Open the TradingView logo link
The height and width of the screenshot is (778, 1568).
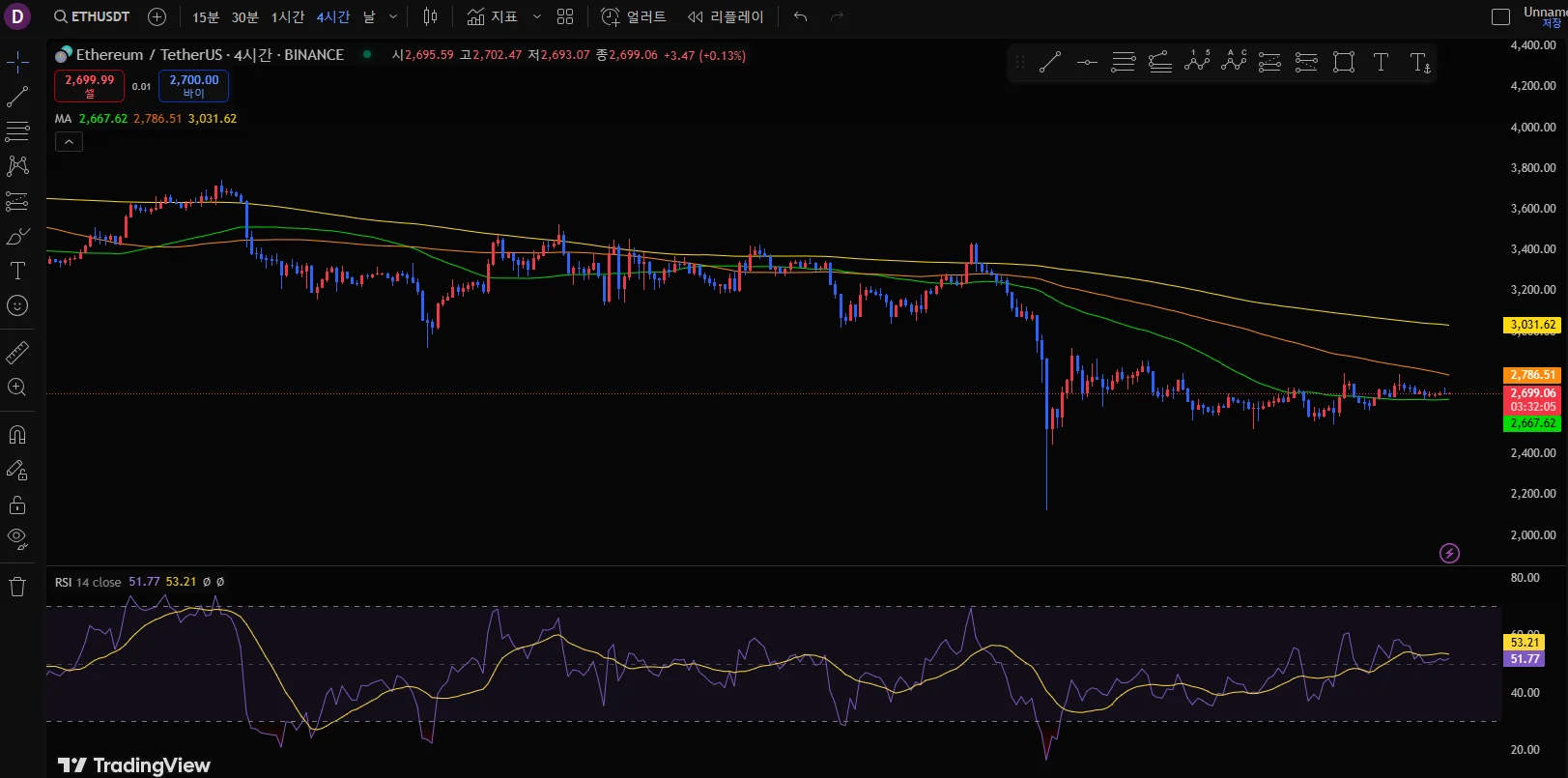coord(133,765)
